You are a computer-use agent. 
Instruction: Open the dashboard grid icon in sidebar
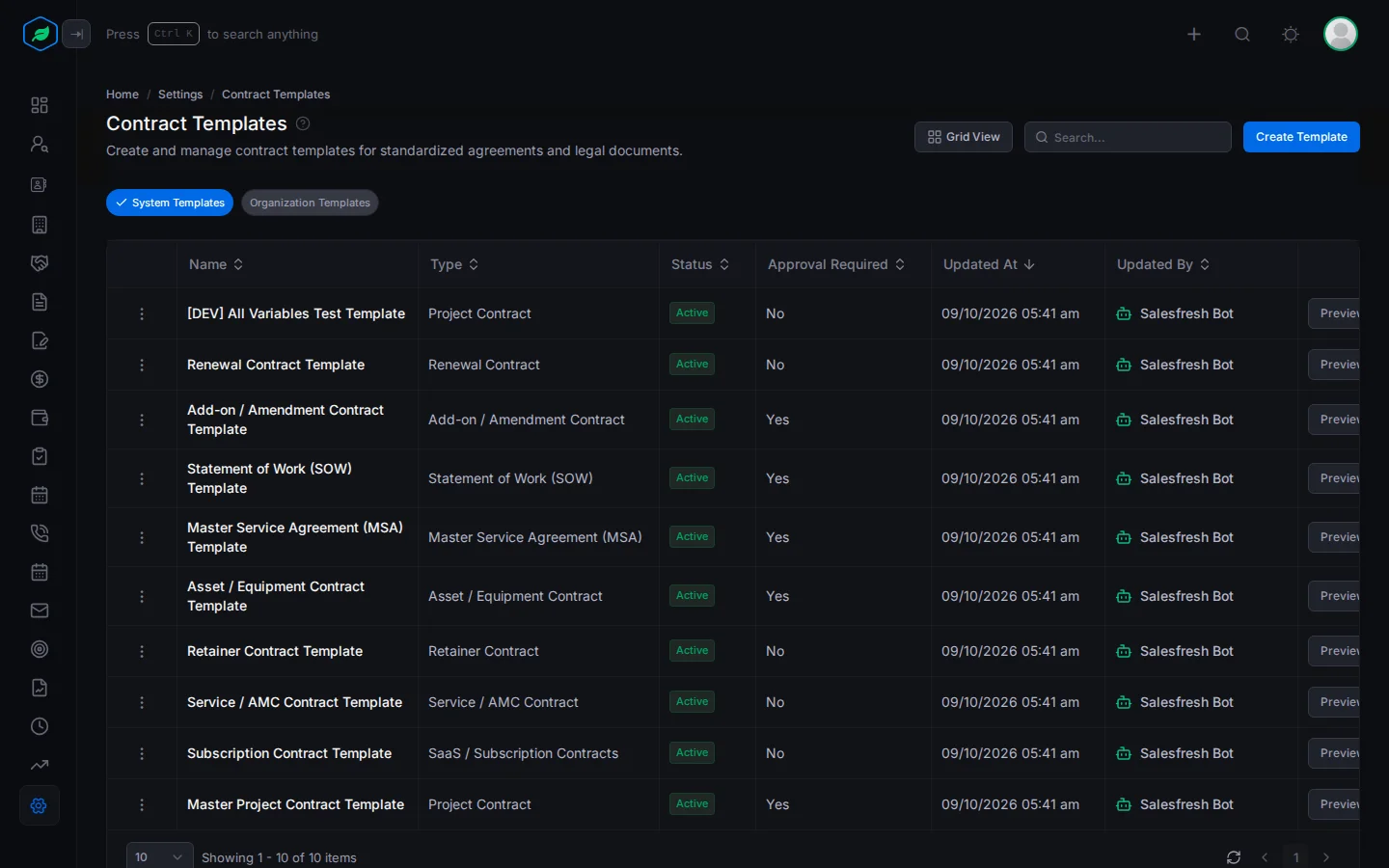click(40, 105)
